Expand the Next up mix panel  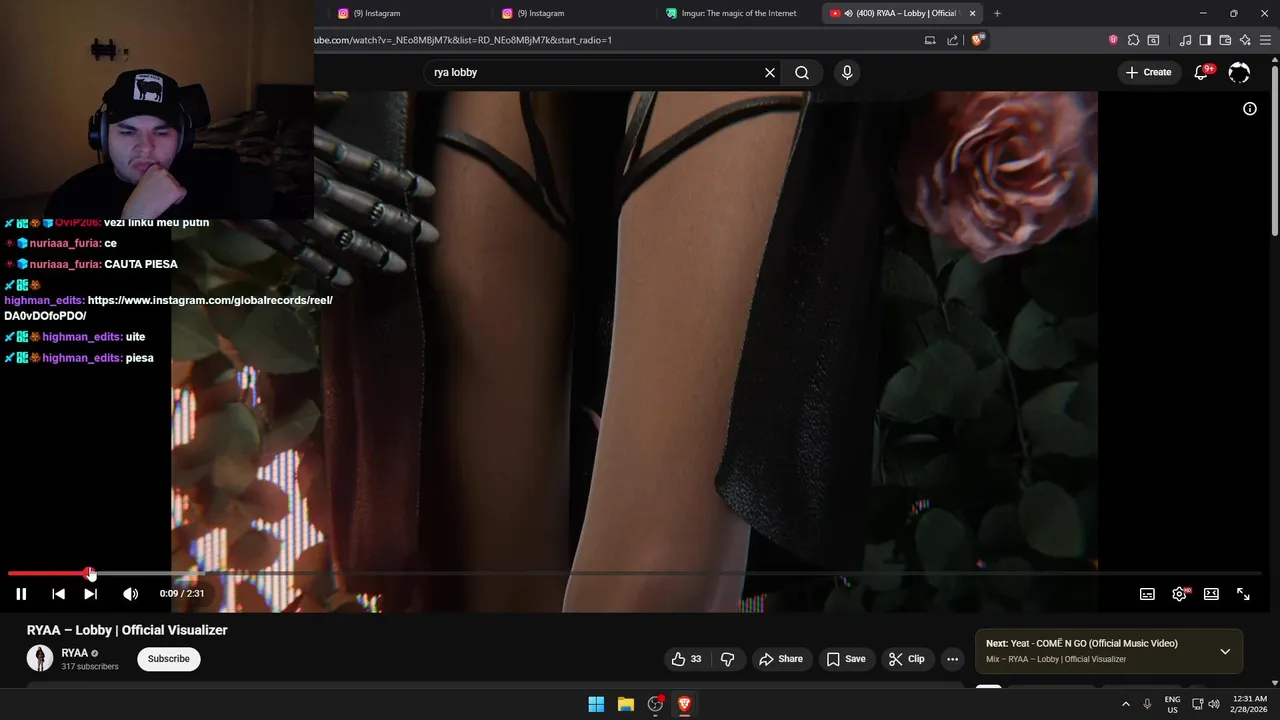point(1225,652)
